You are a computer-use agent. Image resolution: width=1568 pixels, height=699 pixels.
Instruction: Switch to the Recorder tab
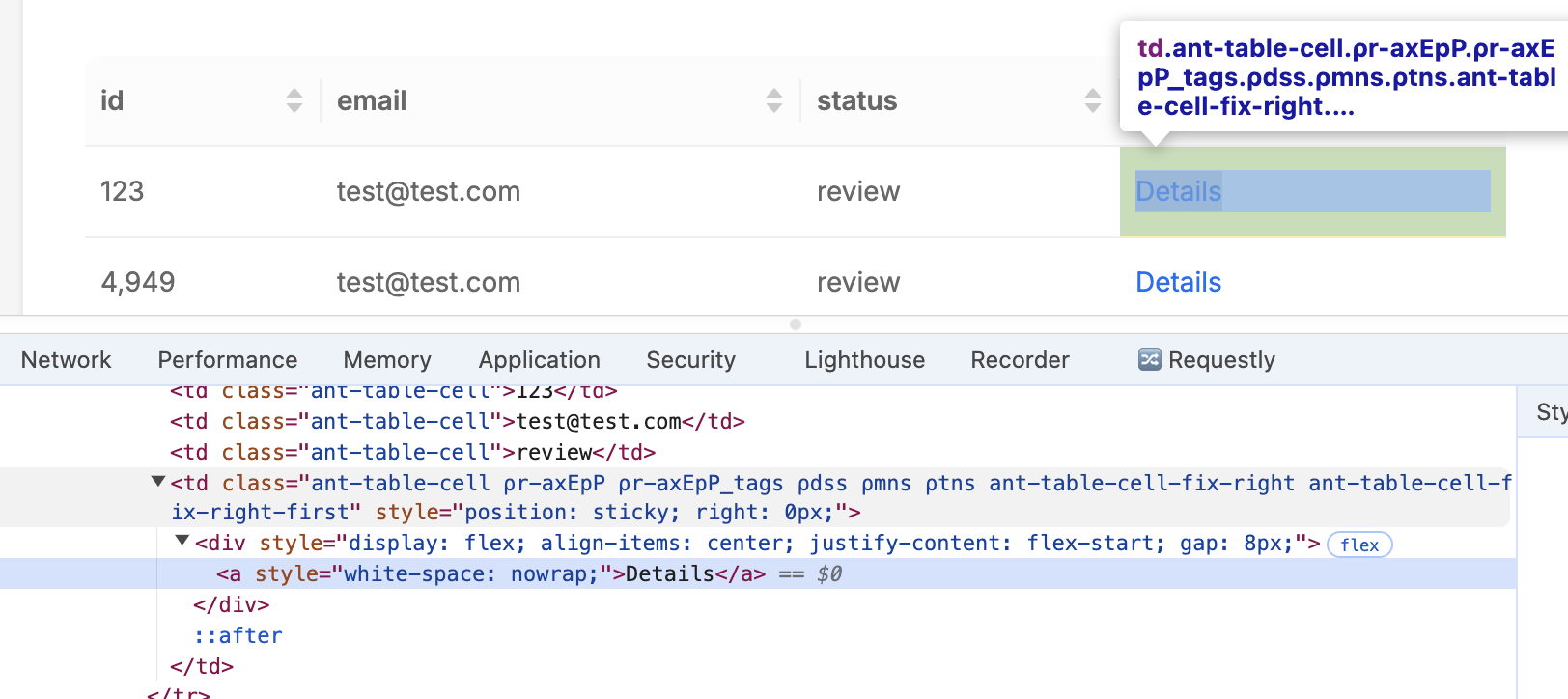pos(1020,360)
